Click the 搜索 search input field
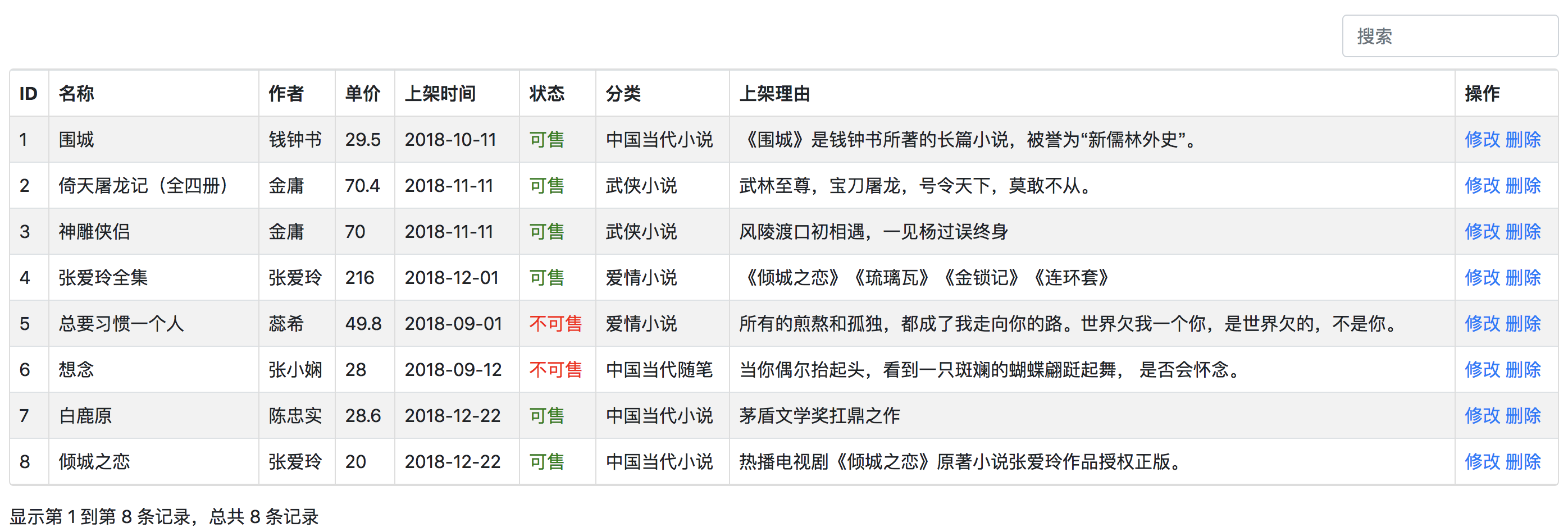Image resolution: width=1568 pixels, height=532 pixels. click(x=1449, y=36)
